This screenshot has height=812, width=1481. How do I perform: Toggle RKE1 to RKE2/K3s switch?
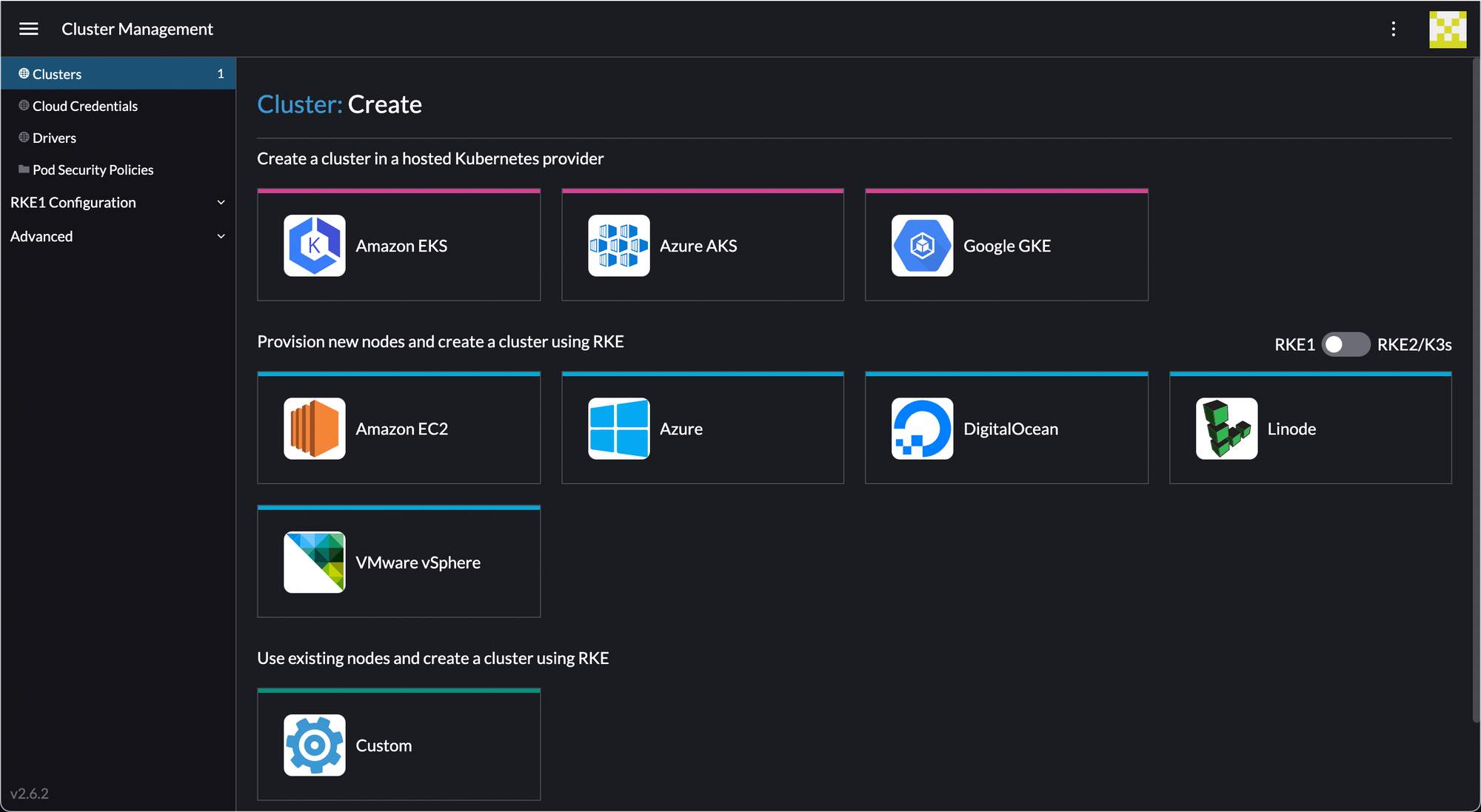[1345, 344]
